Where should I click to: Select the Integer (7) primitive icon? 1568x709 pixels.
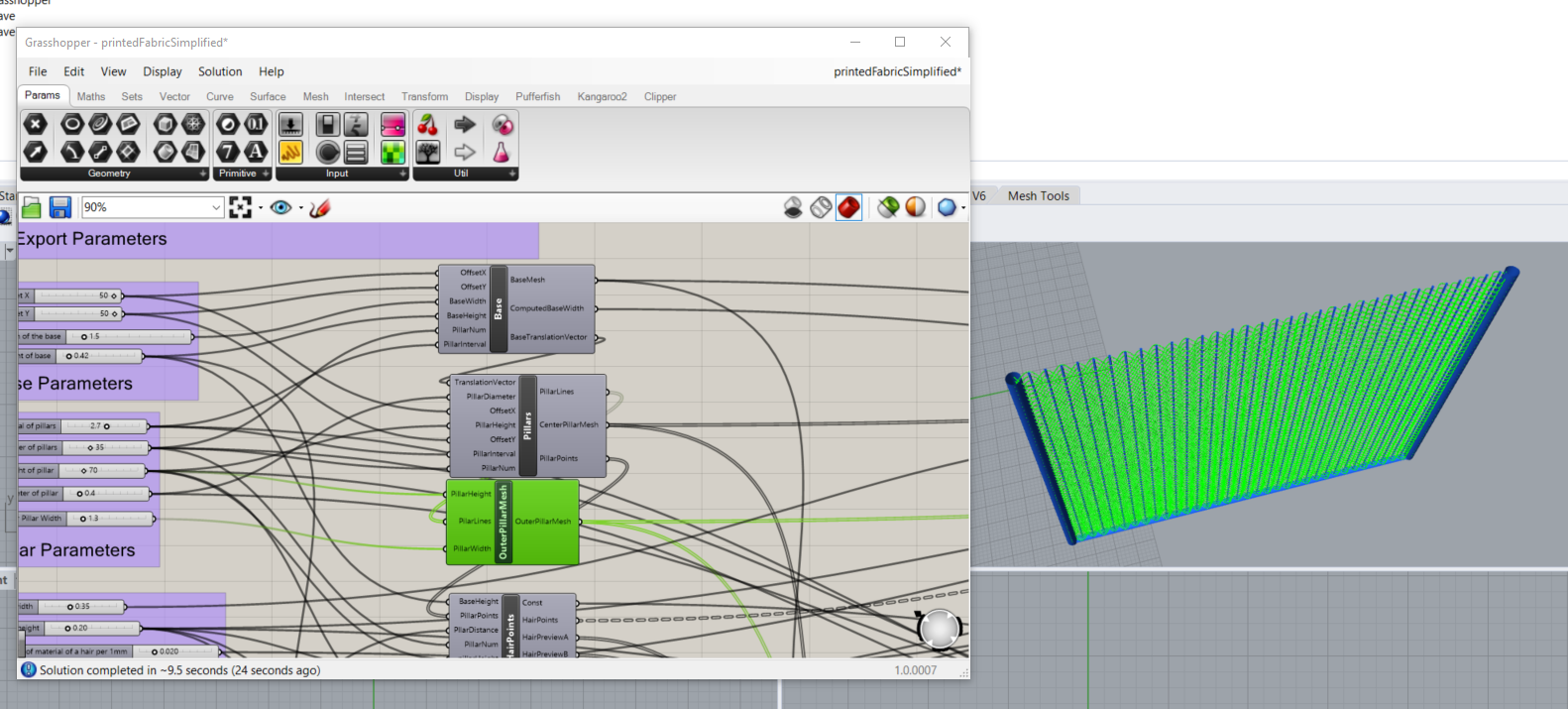228,152
